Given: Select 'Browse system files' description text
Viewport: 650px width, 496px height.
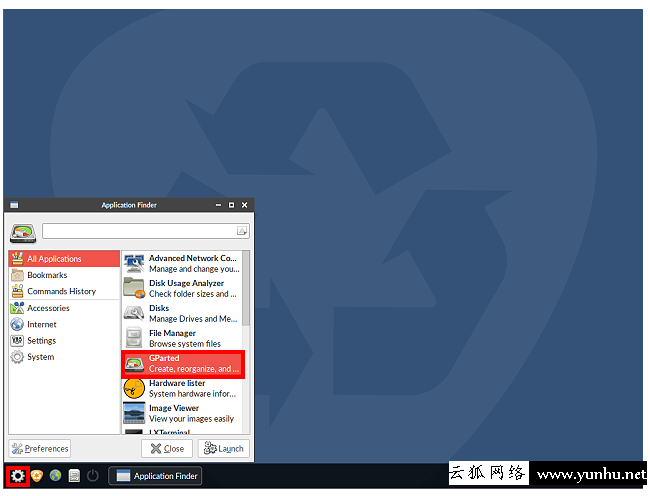Looking at the screenshot, I should coord(185,344).
